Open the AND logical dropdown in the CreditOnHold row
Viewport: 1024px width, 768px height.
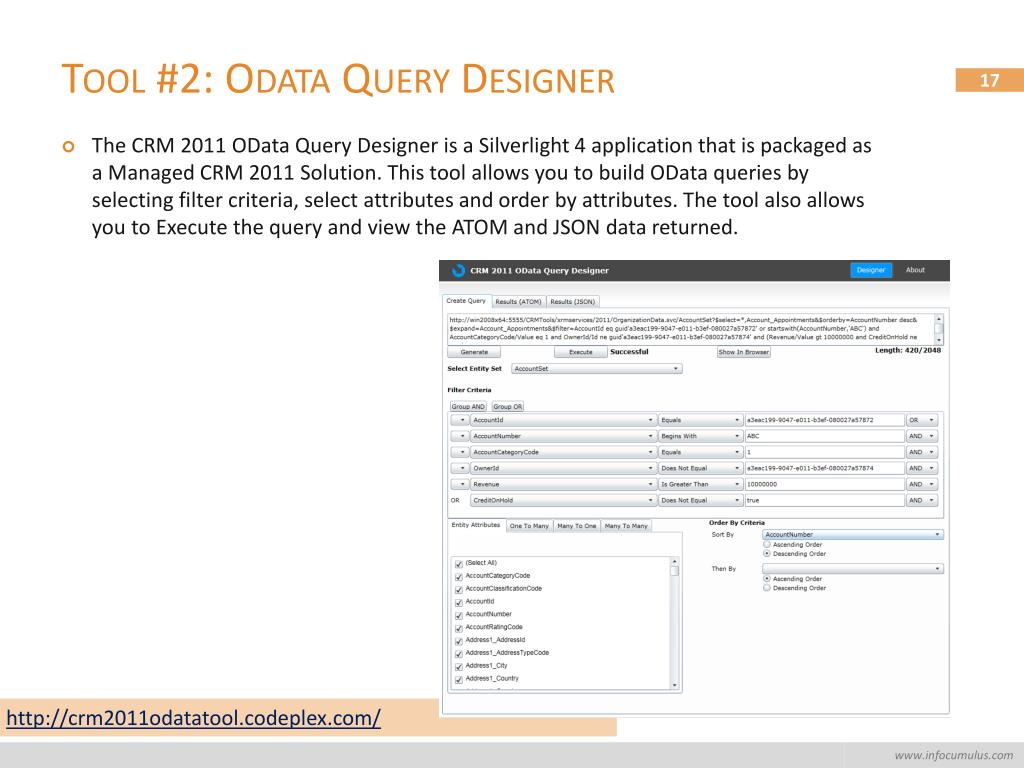point(921,500)
